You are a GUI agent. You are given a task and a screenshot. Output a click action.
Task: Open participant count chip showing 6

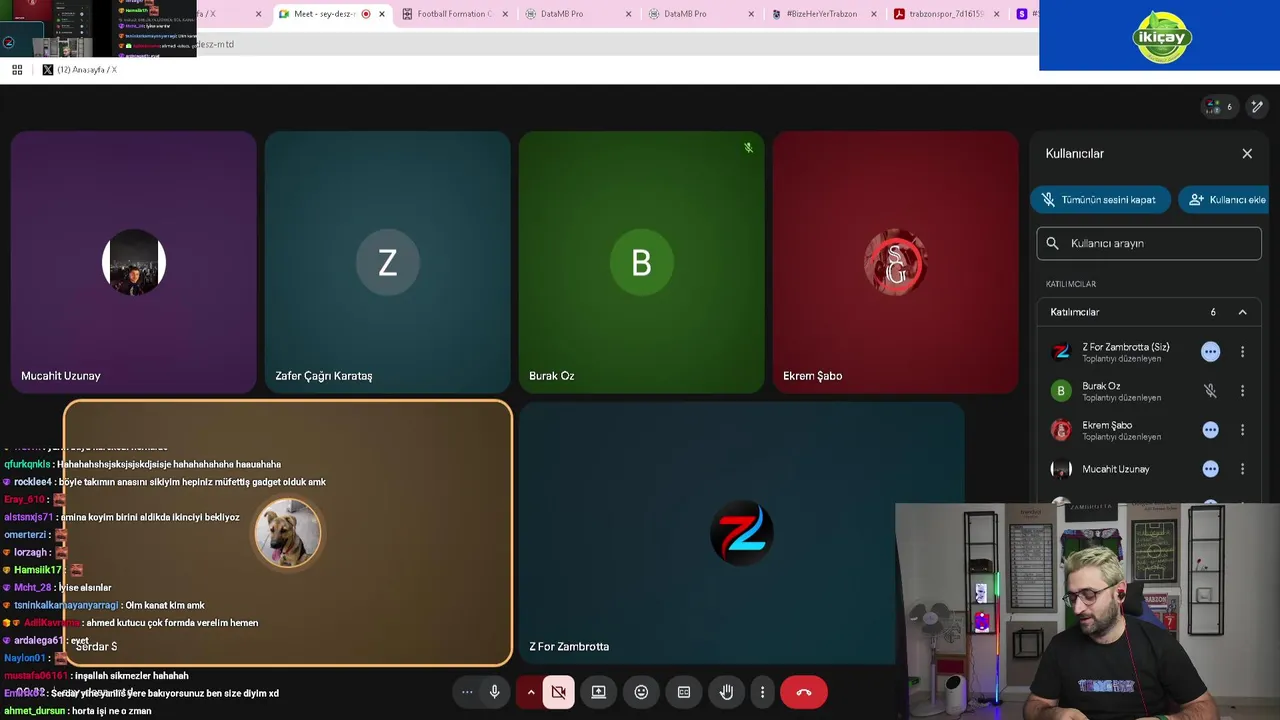click(1220, 106)
